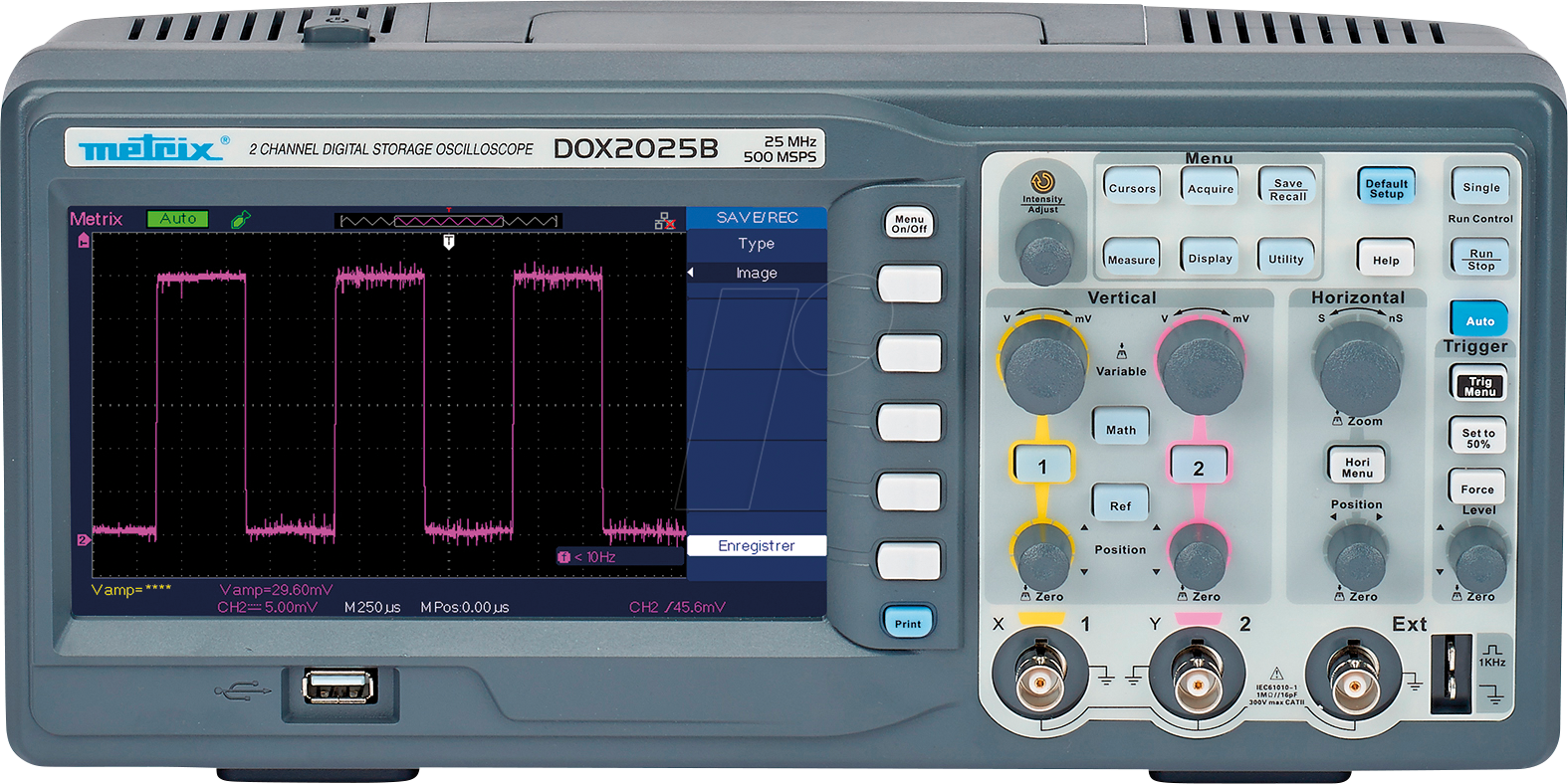
Task: Open the Trig Menu button
Action: (x=1479, y=384)
